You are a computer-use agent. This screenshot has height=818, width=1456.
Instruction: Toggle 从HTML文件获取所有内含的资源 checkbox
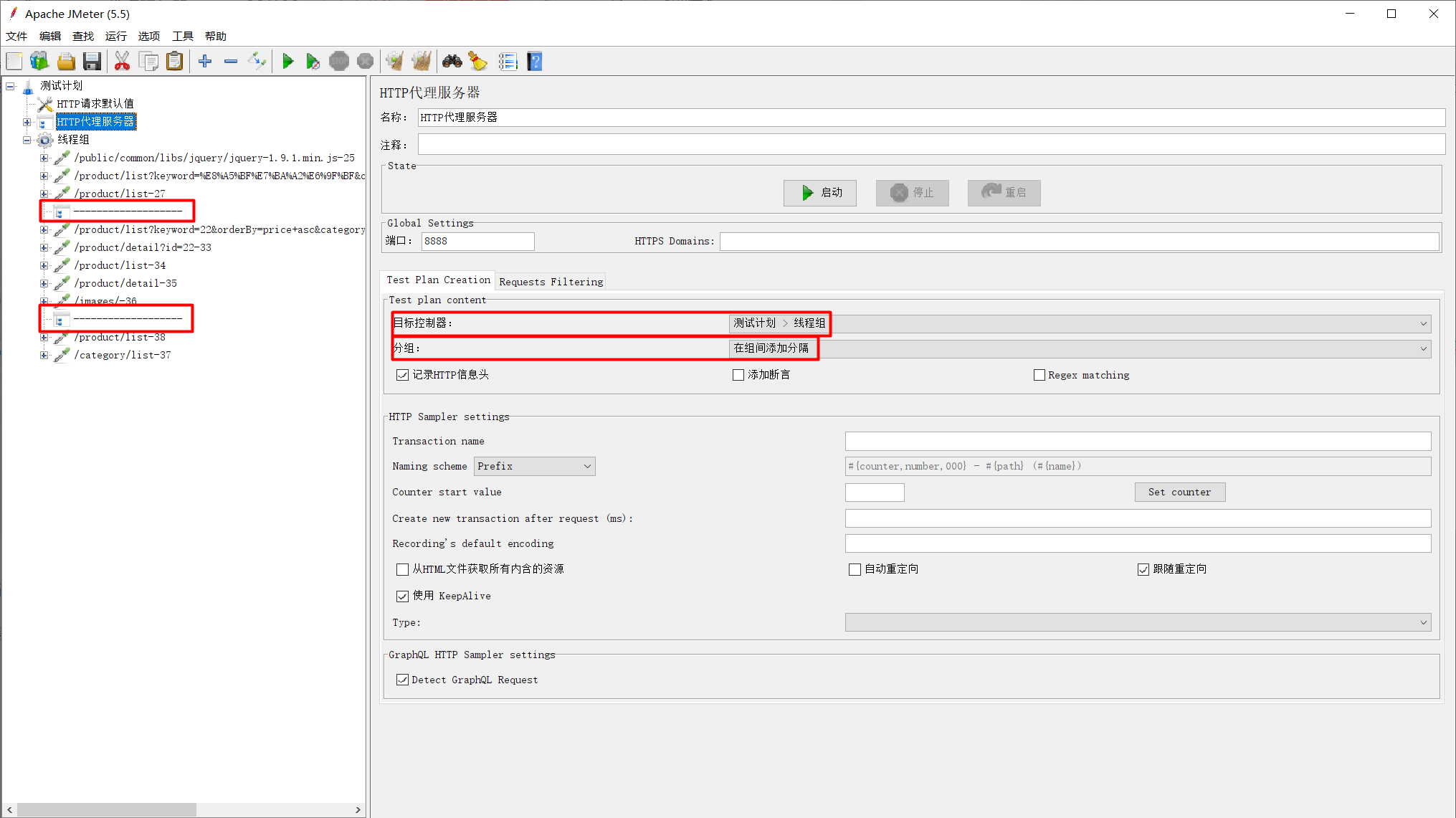click(402, 569)
